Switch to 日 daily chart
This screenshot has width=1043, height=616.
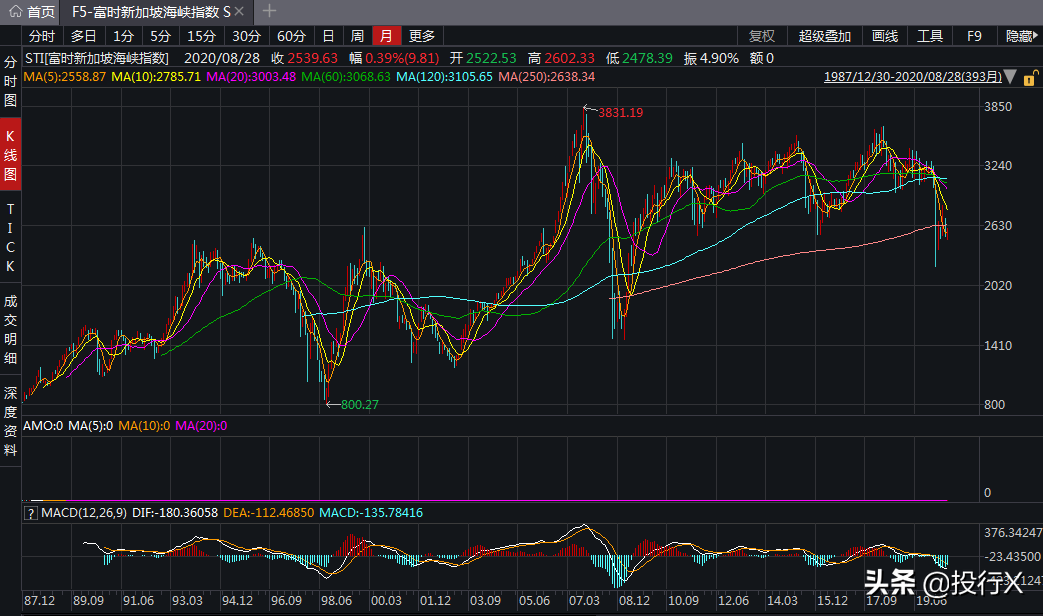tap(328, 36)
